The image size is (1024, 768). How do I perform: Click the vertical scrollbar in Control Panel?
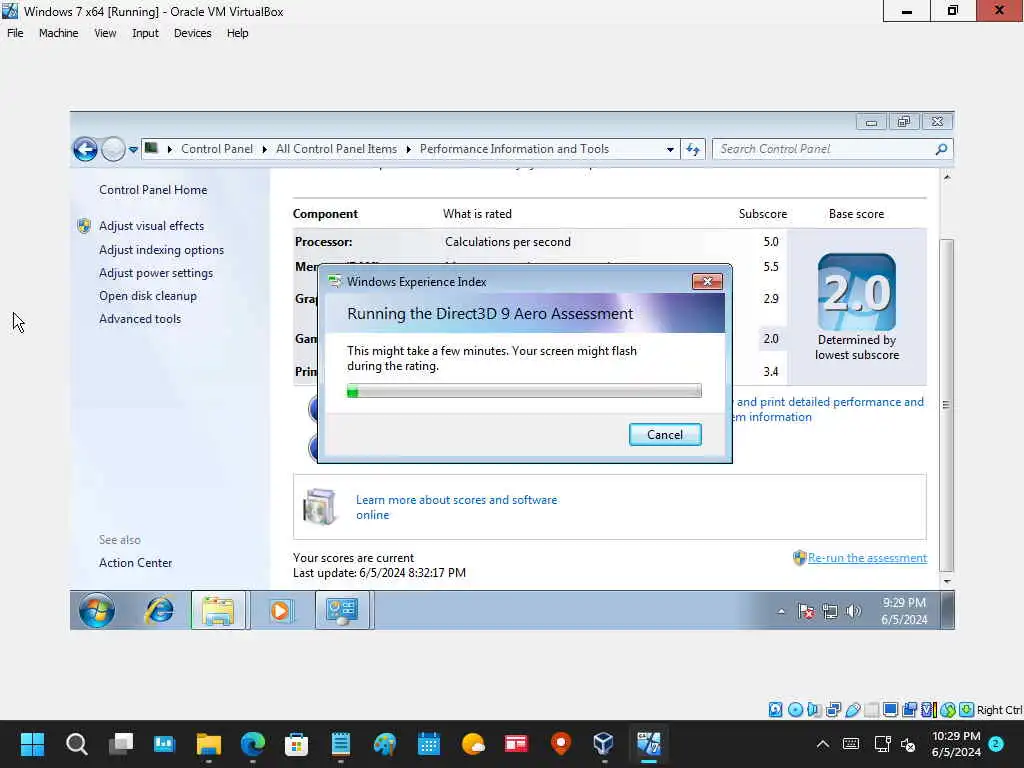[946, 405]
